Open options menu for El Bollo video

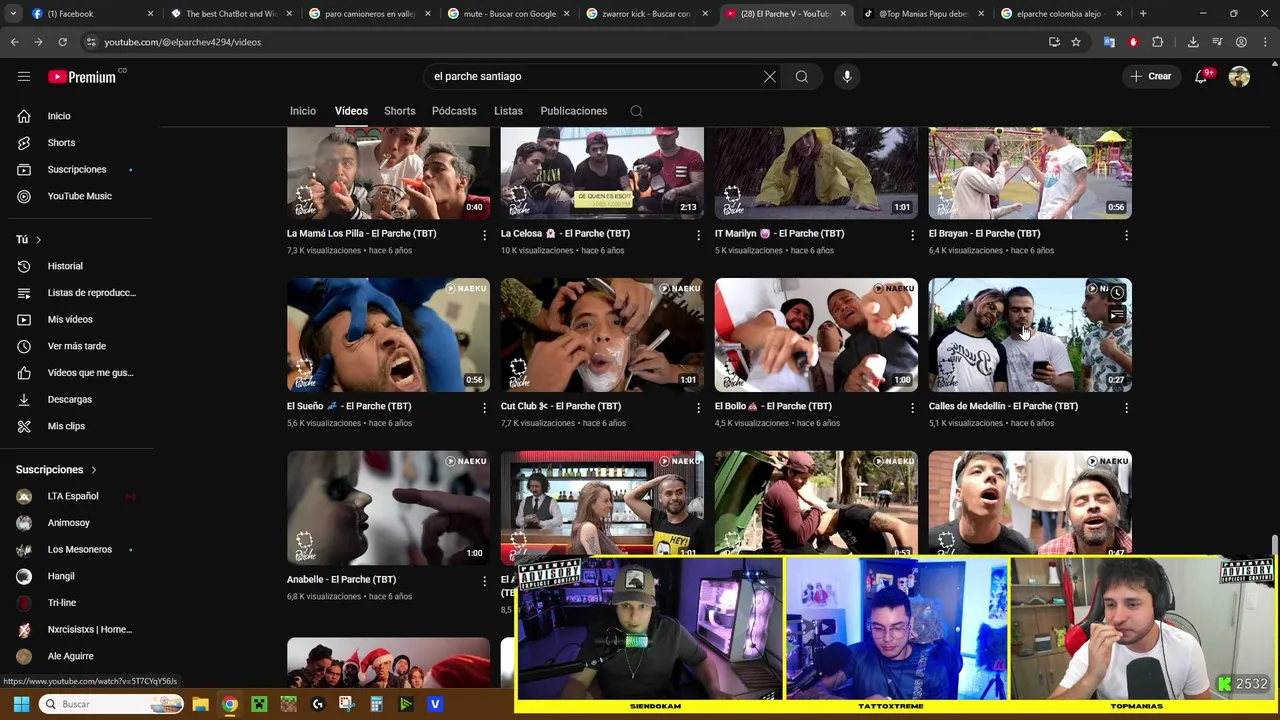[x=912, y=408]
